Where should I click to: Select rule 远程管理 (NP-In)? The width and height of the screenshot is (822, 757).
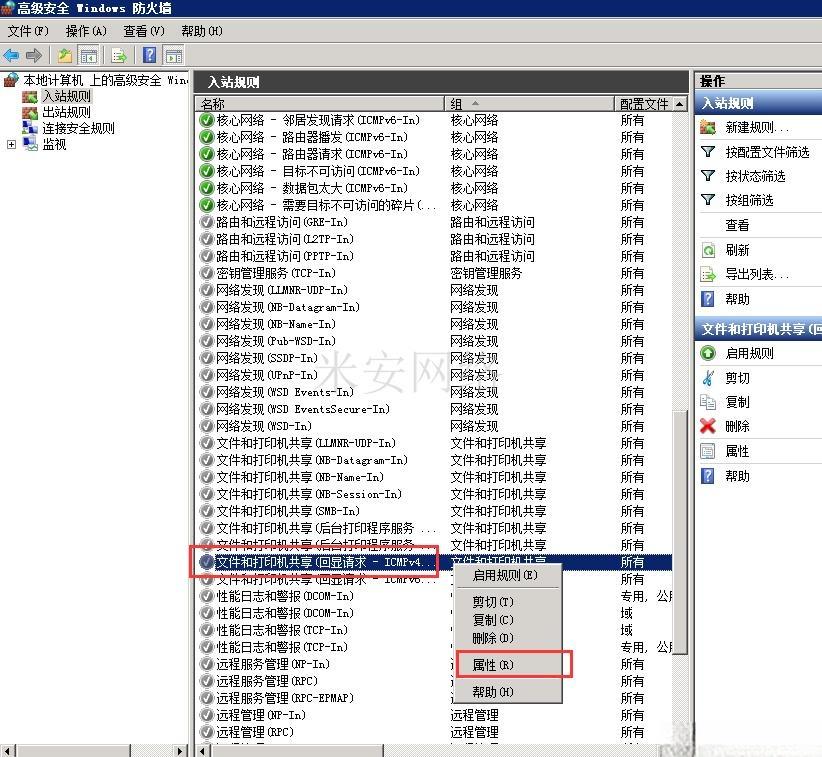(x=261, y=715)
